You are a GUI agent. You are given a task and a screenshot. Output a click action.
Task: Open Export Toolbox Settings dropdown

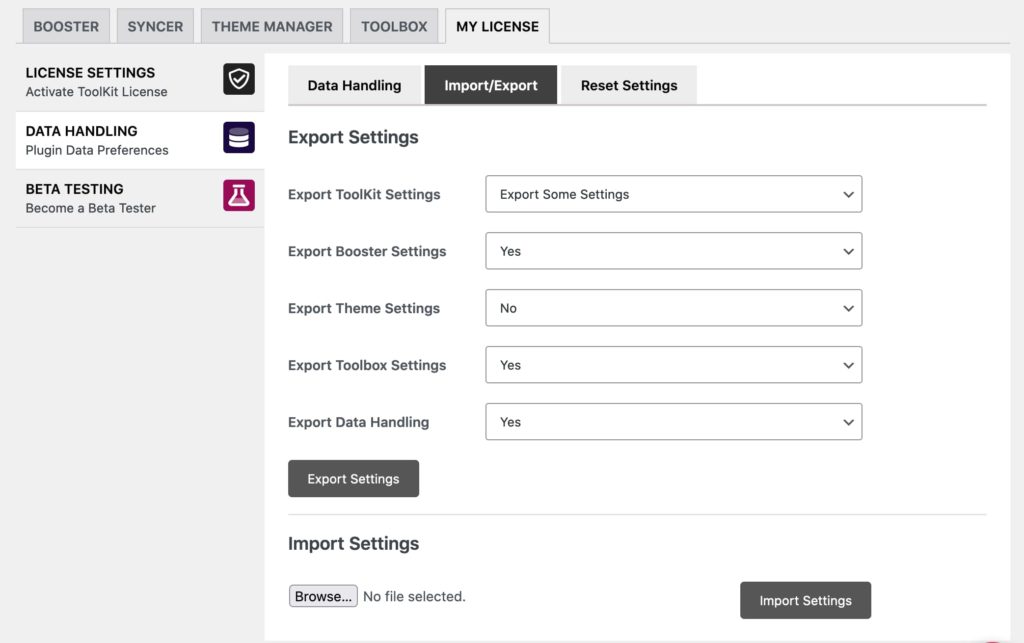673,365
